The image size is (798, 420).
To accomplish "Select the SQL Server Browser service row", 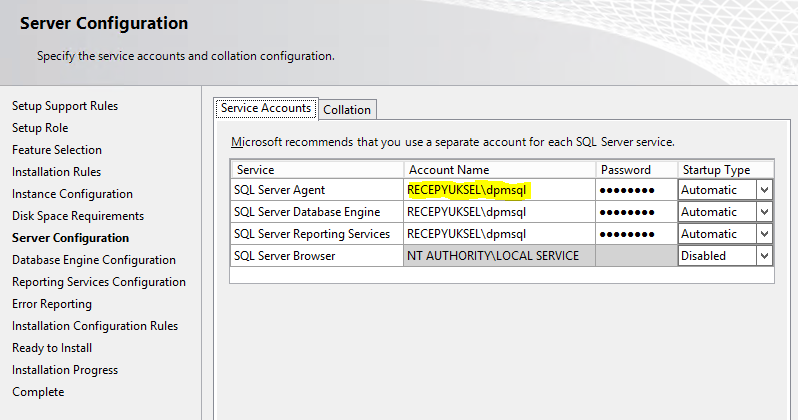I will pyautogui.click(x=317, y=256).
